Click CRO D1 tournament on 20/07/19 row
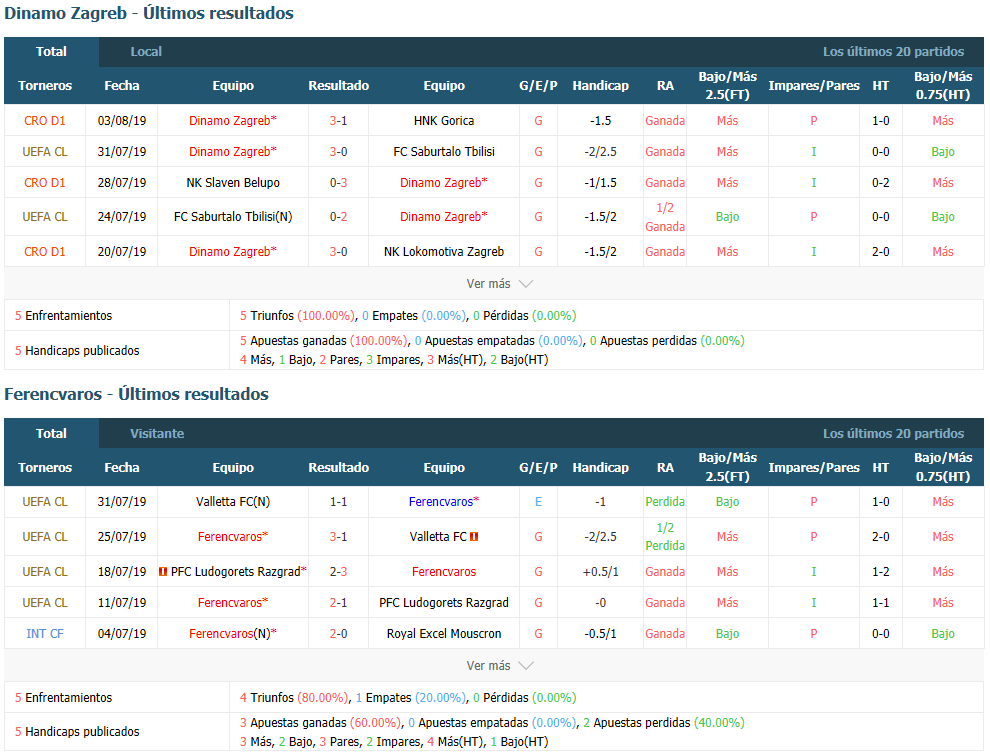Image resolution: width=990 pixels, height=754 pixels. (x=45, y=251)
